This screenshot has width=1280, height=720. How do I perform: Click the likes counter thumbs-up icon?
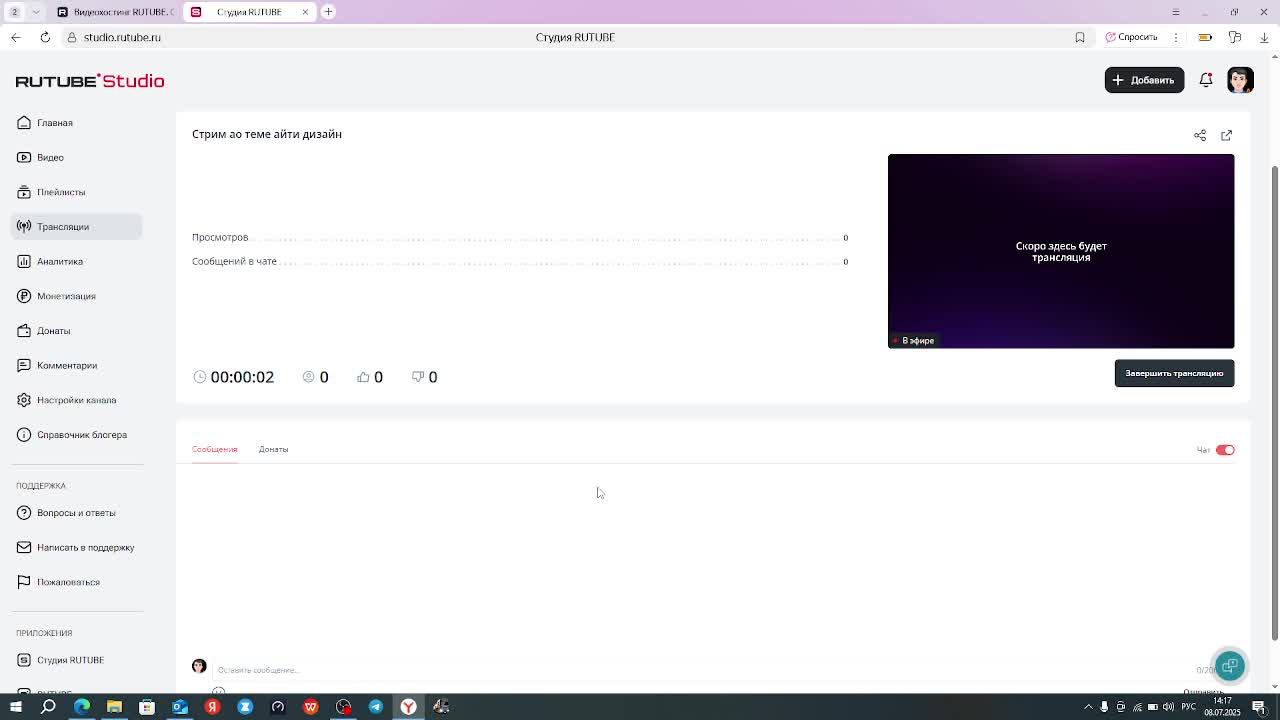363,377
